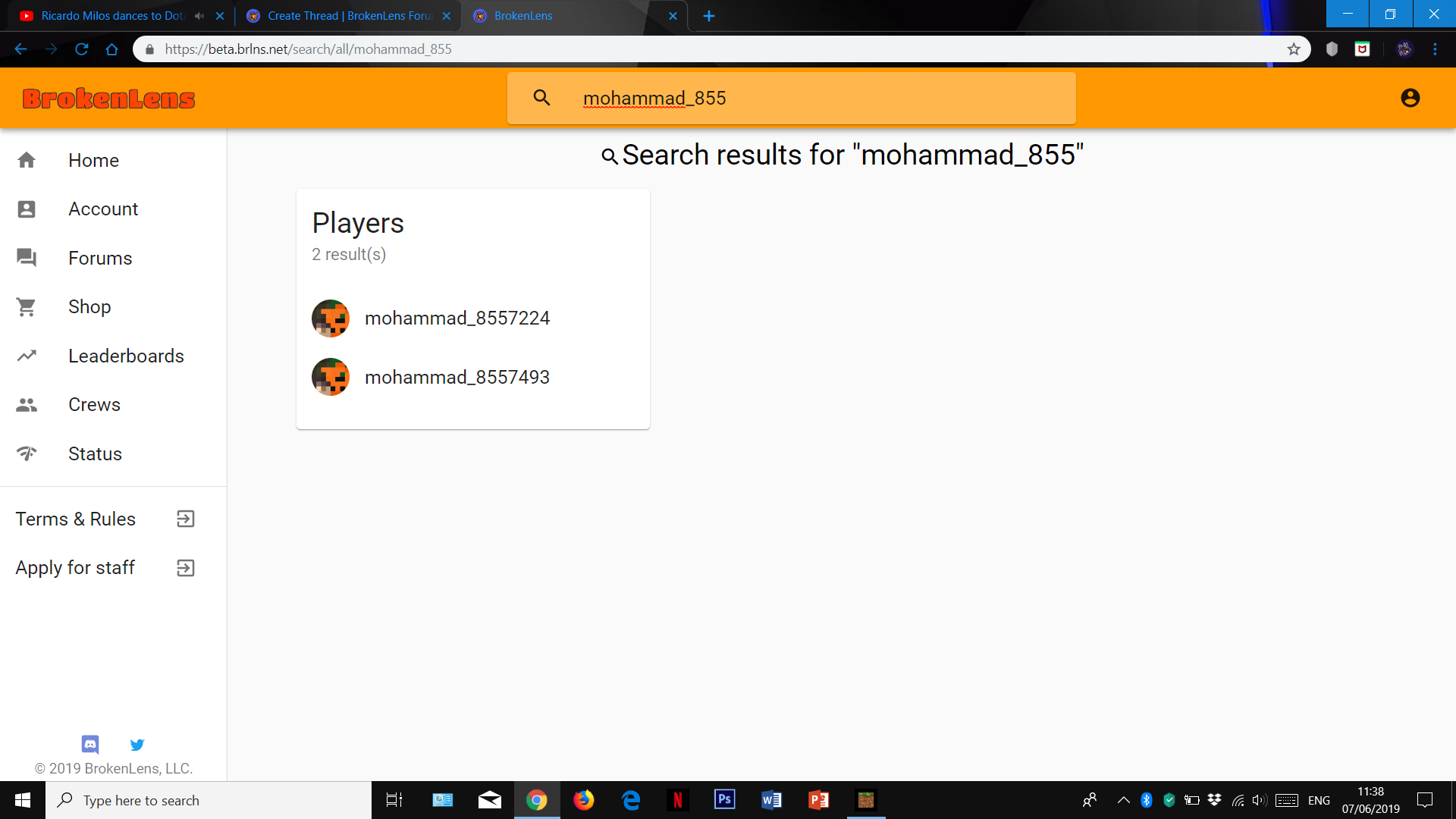Click the BrokenLens logo
The height and width of the screenshot is (819, 1456).
click(108, 99)
